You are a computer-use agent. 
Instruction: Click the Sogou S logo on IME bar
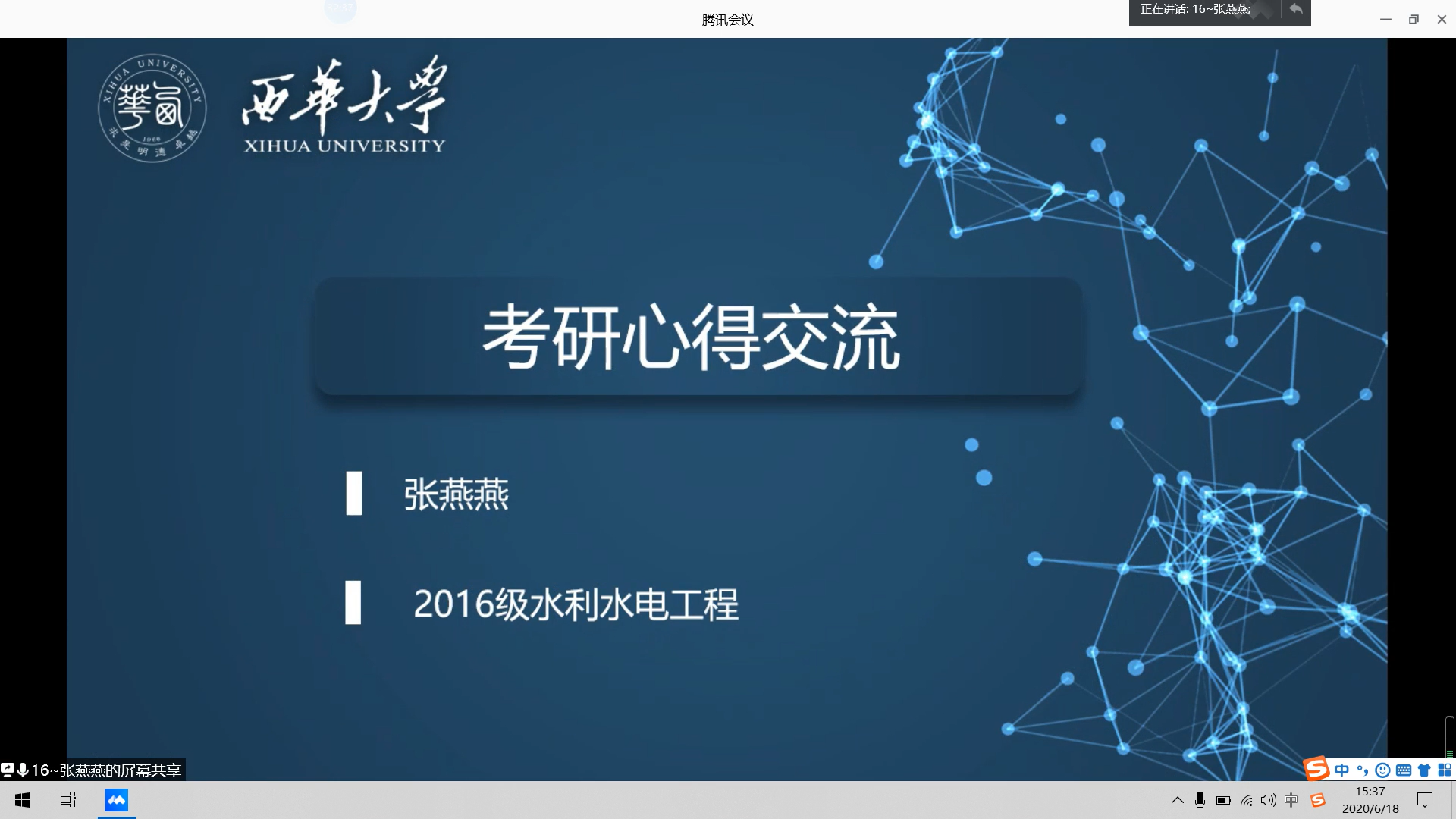1316,769
